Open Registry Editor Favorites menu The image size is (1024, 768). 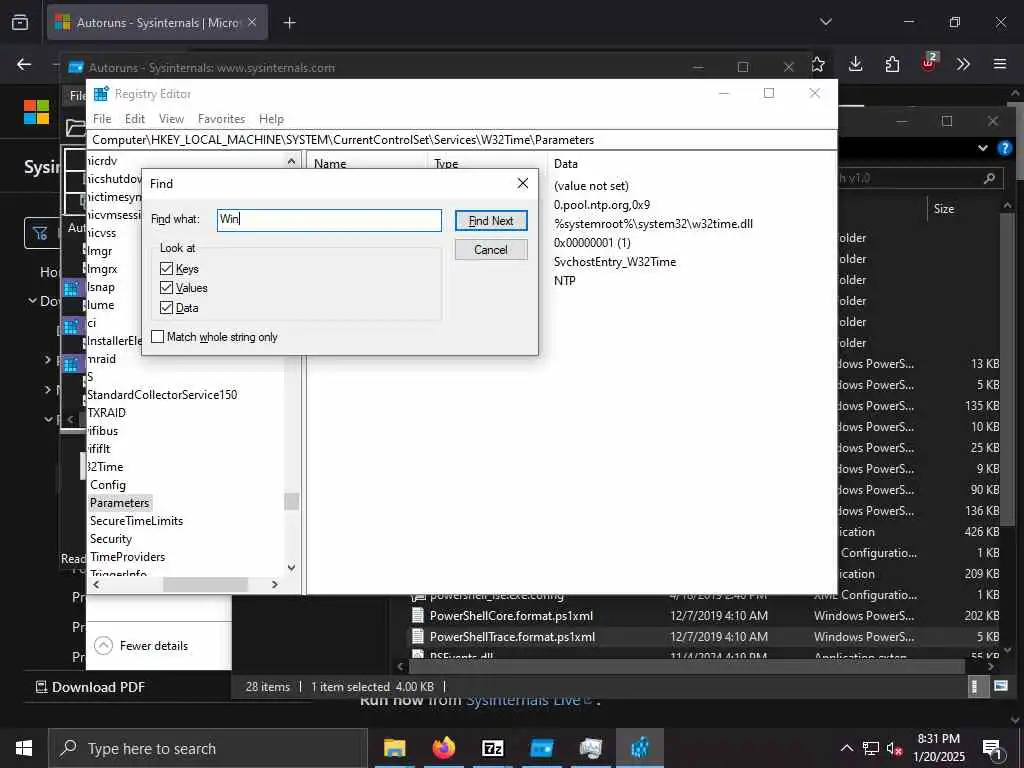[x=221, y=119]
